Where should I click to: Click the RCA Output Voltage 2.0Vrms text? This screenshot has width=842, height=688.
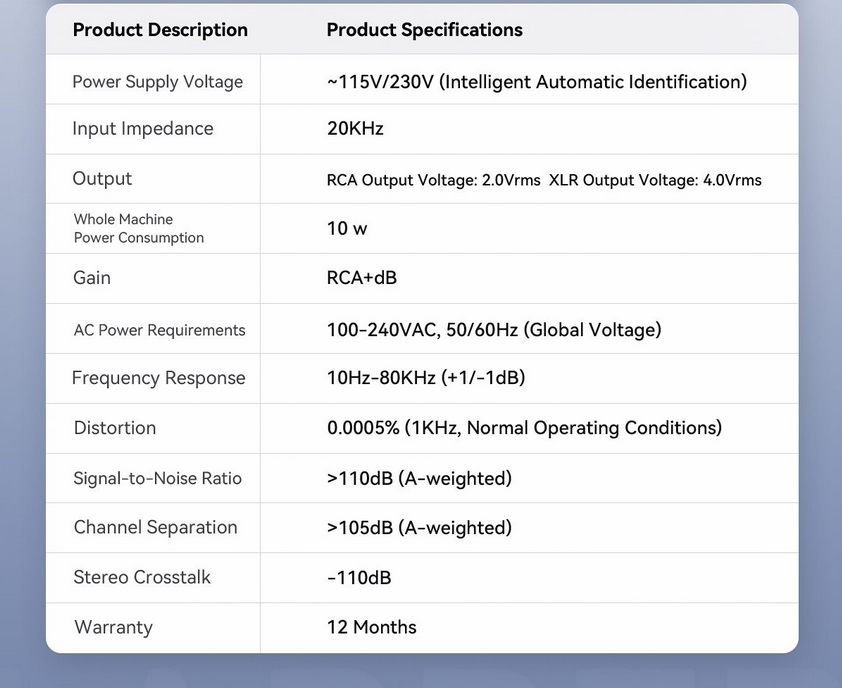click(433, 180)
